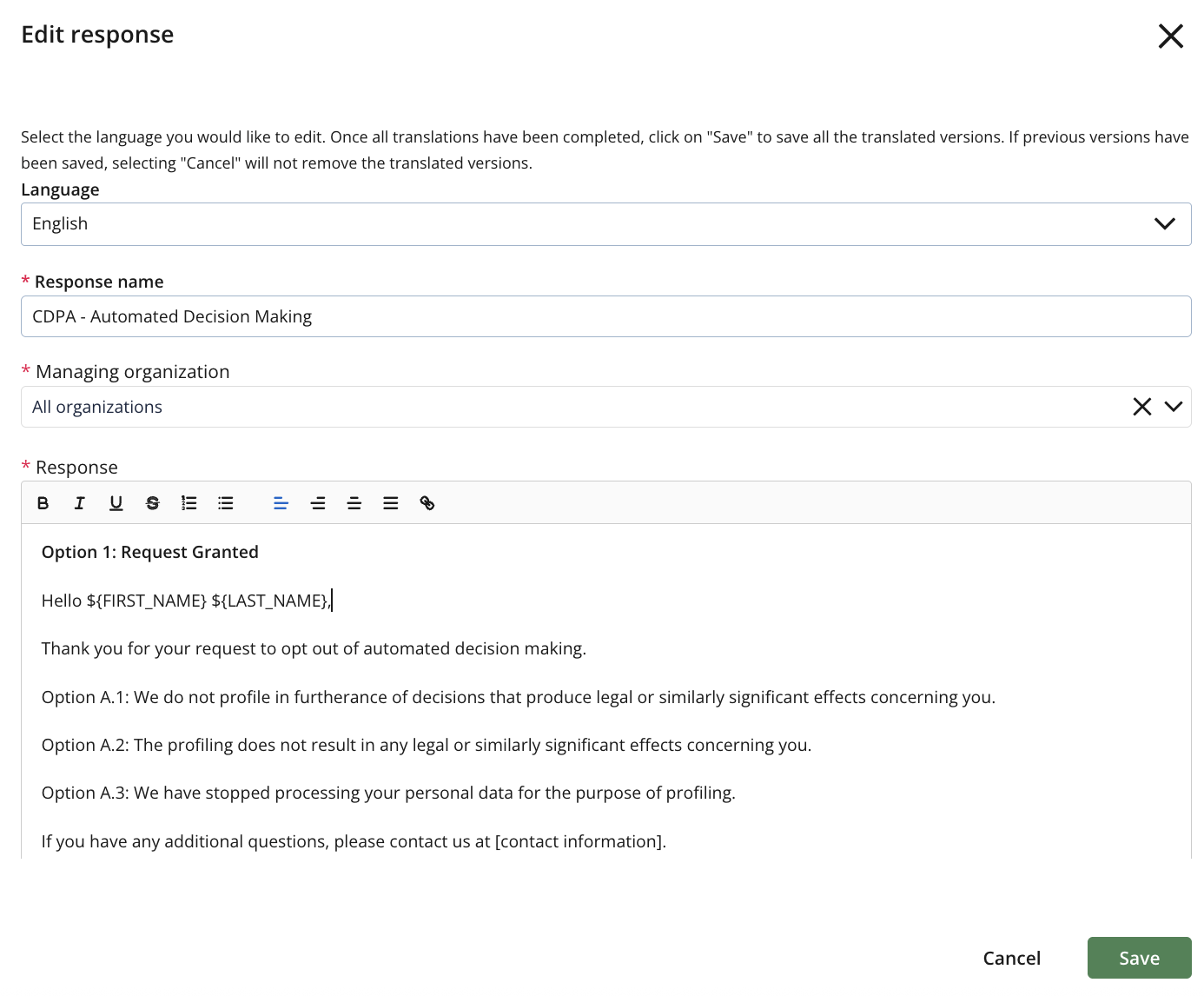Viewport: 1204px width, 996px height.
Task: Apply underline formatting
Action: tap(116, 503)
